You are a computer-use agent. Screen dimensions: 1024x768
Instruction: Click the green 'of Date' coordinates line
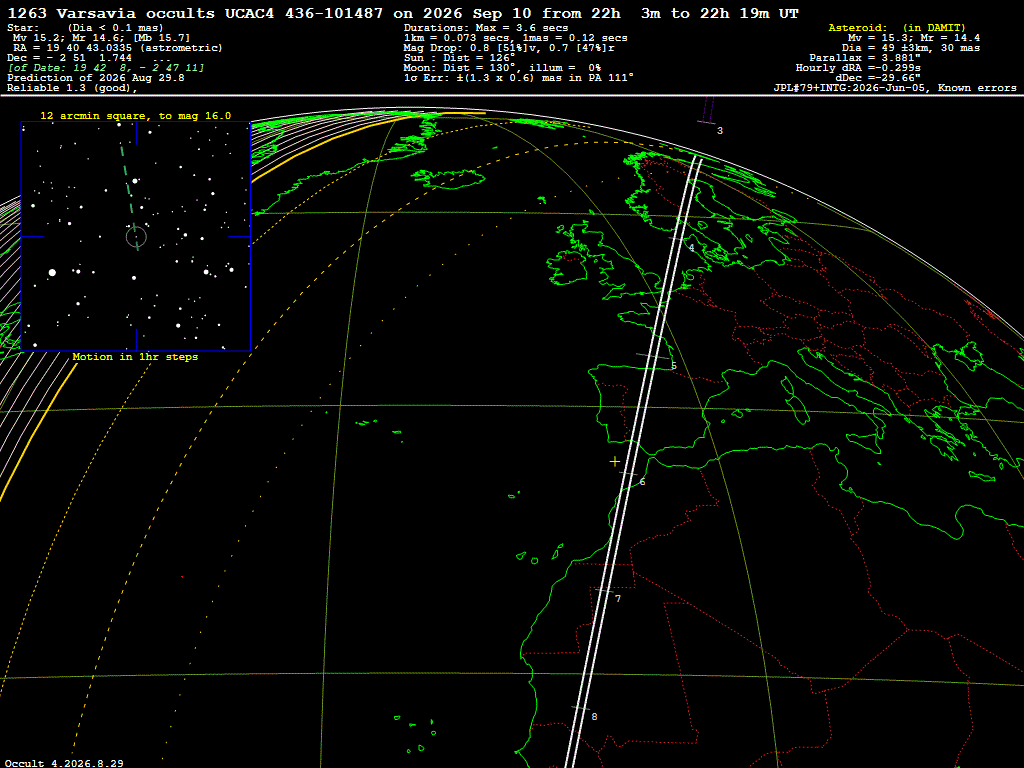(106, 68)
